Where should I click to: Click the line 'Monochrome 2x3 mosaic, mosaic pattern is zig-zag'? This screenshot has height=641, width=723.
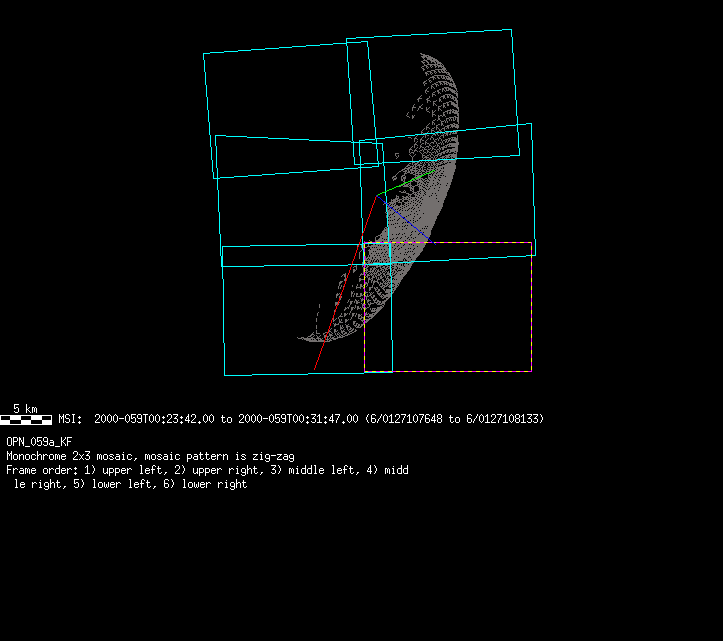point(150,456)
